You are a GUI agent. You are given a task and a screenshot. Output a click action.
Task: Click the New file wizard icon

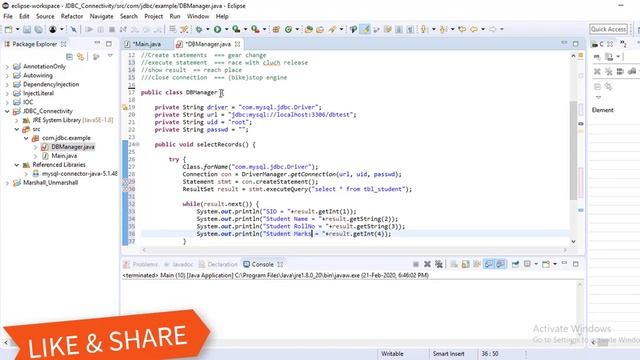[9, 29]
